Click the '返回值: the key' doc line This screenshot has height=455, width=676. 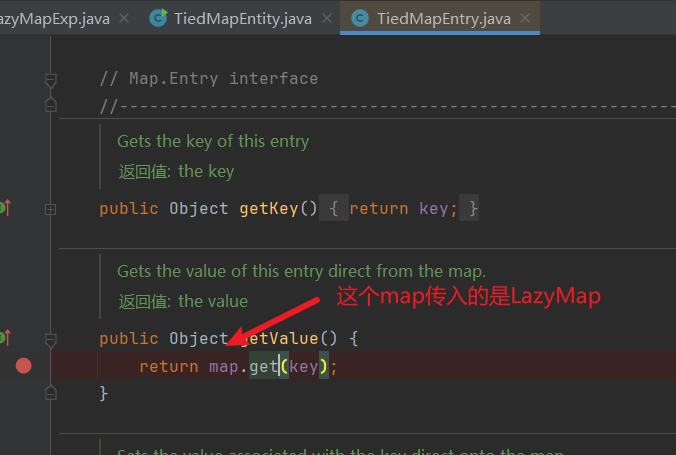tap(176, 172)
